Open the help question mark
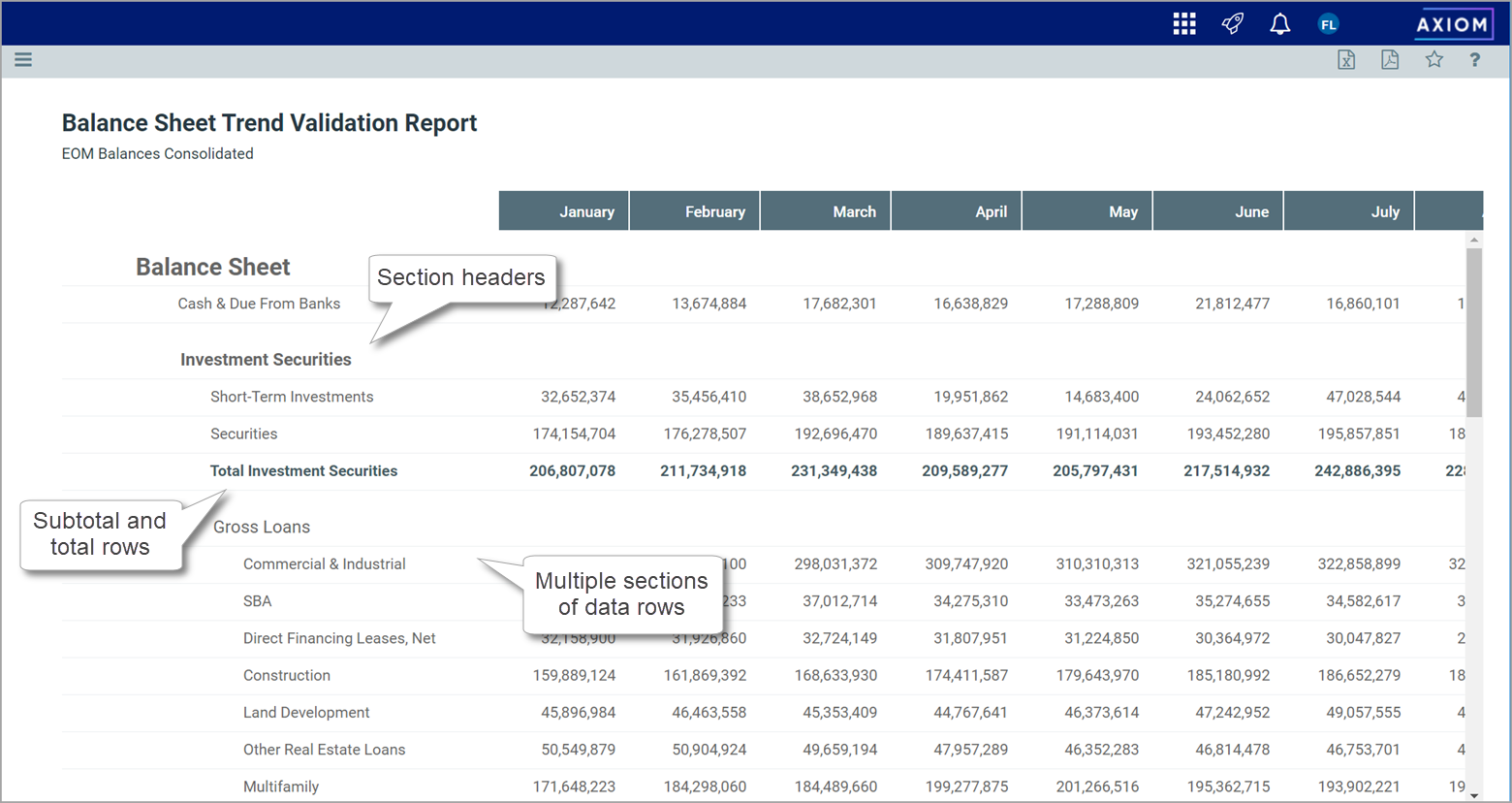1512x803 pixels. point(1474,60)
